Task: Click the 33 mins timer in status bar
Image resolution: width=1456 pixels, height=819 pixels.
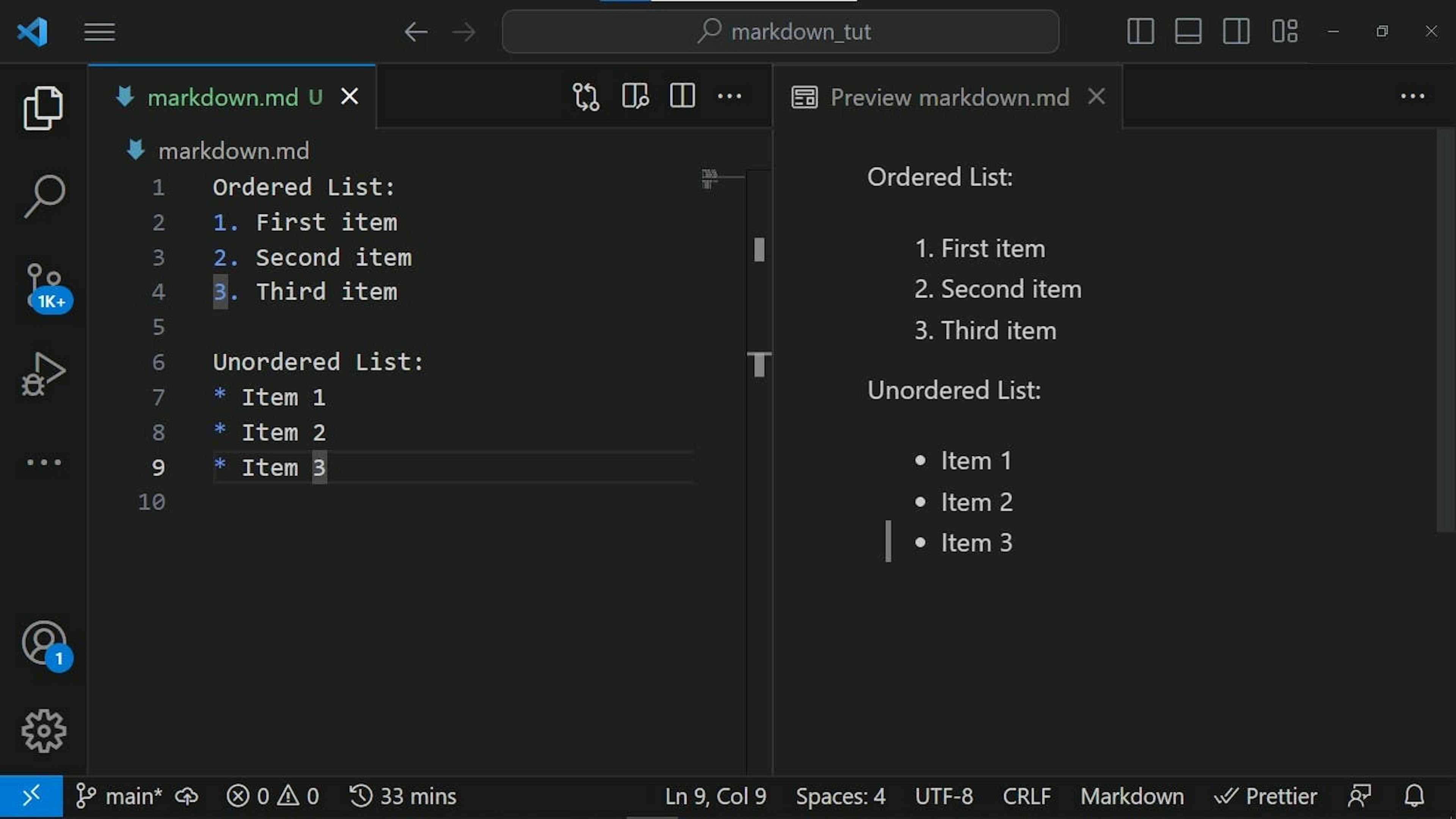Action: (402, 796)
